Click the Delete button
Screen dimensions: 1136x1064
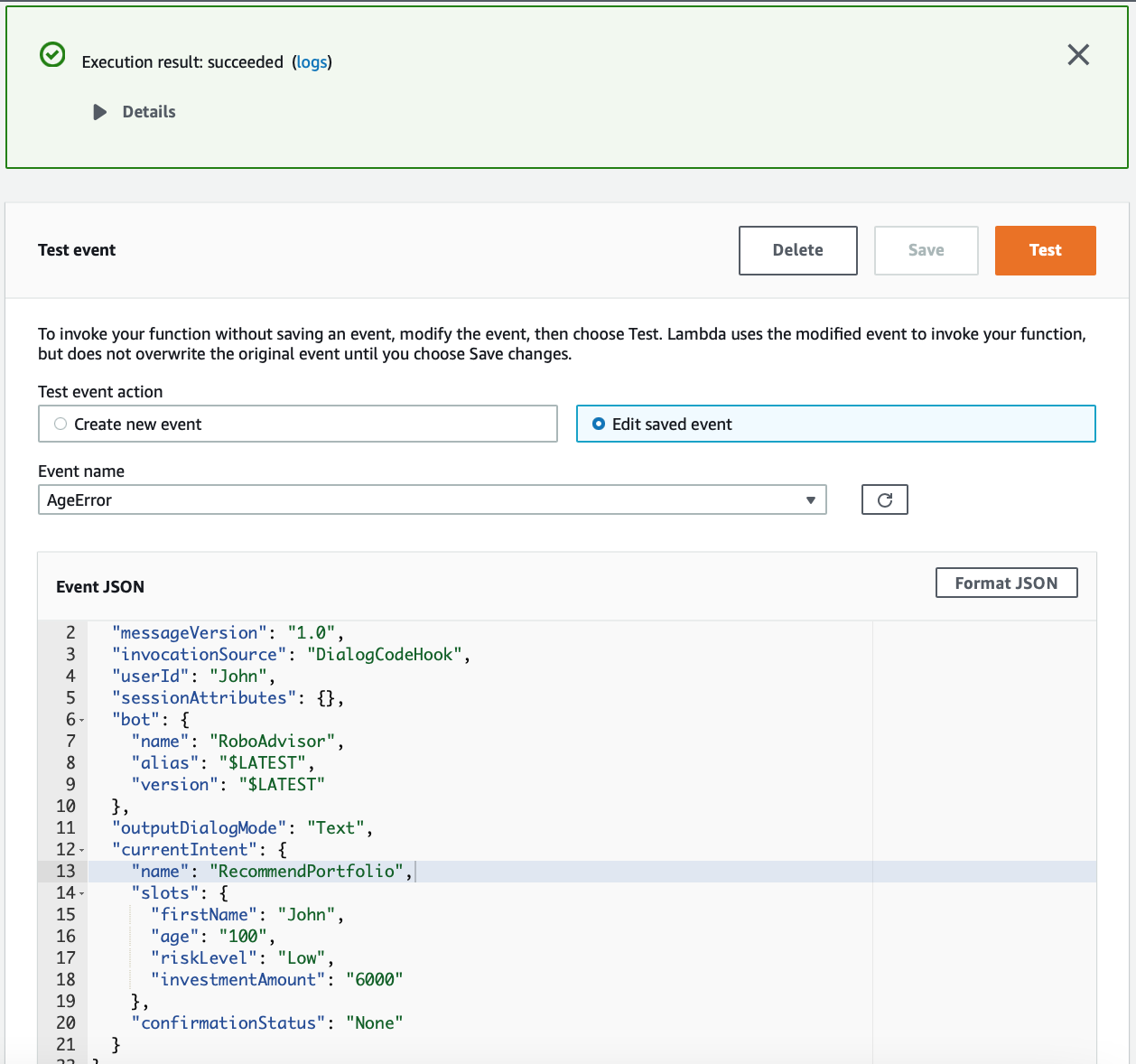pos(797,250)
